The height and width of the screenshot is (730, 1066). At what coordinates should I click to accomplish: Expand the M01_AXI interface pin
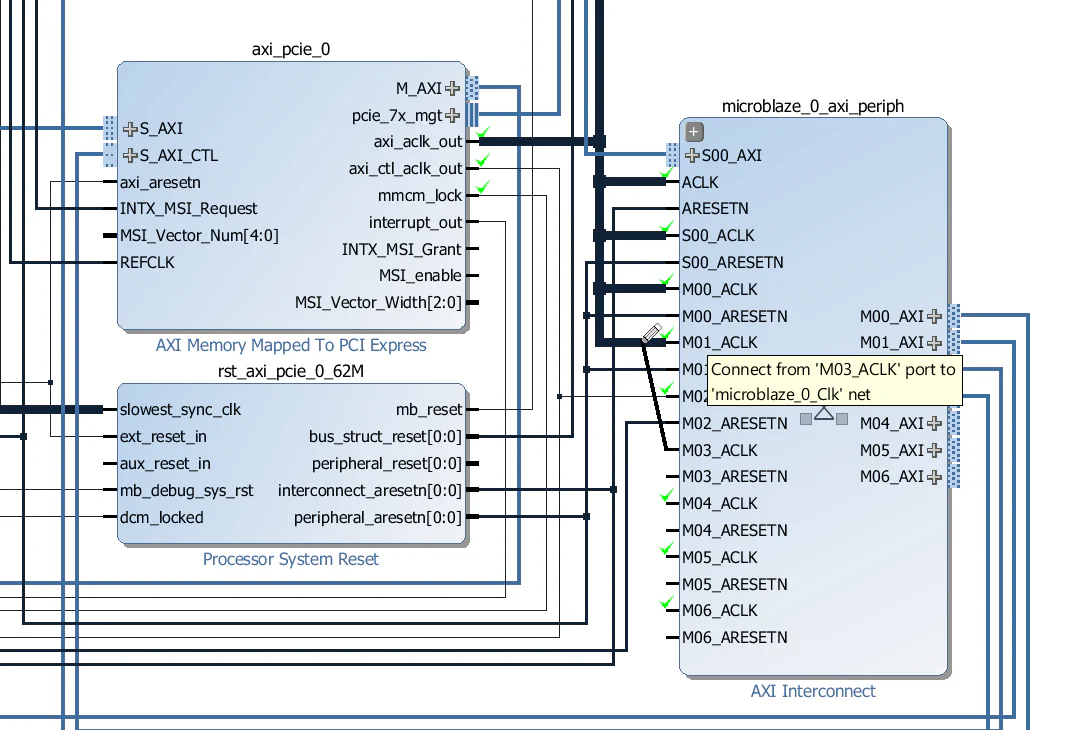pos(935,342)
